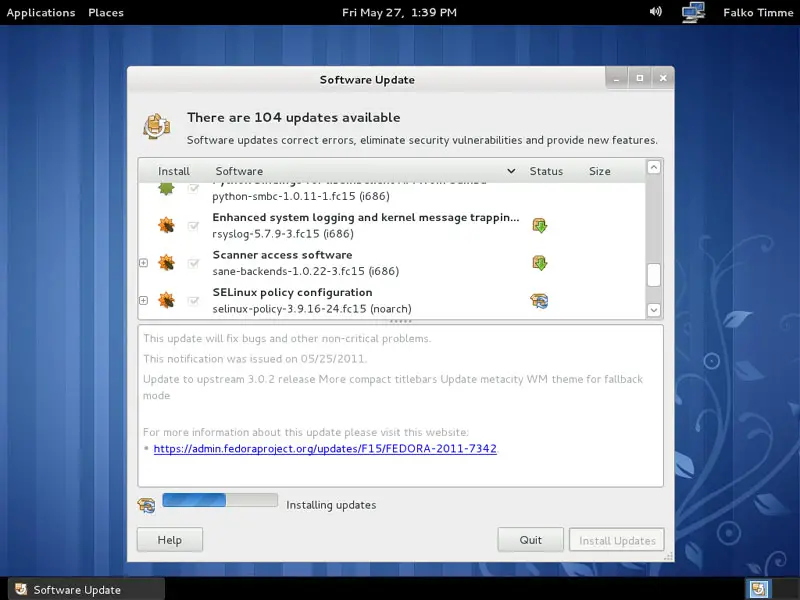Open the network icon in top panel

693,12
